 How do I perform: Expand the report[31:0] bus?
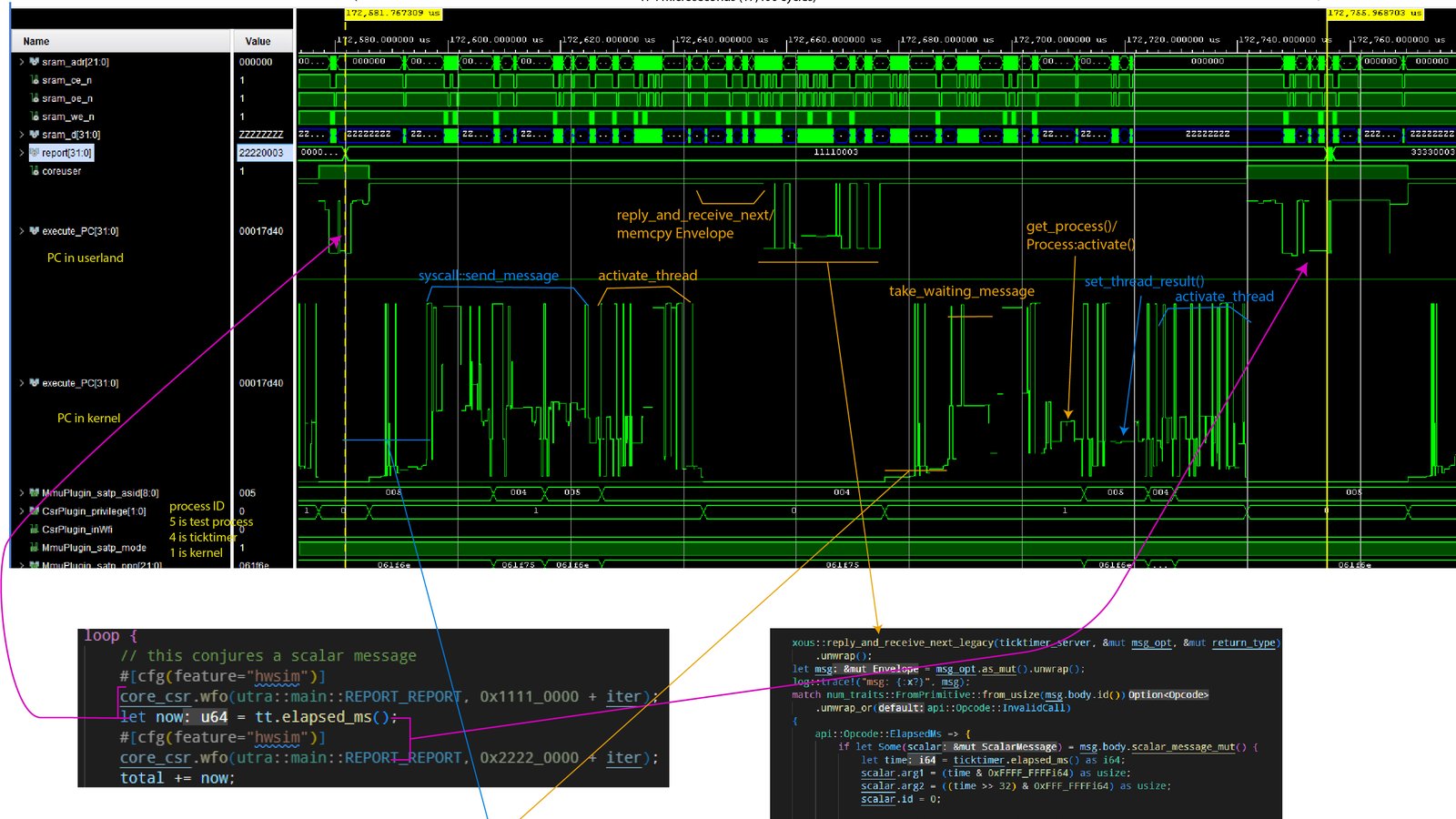tap(22, 153)
